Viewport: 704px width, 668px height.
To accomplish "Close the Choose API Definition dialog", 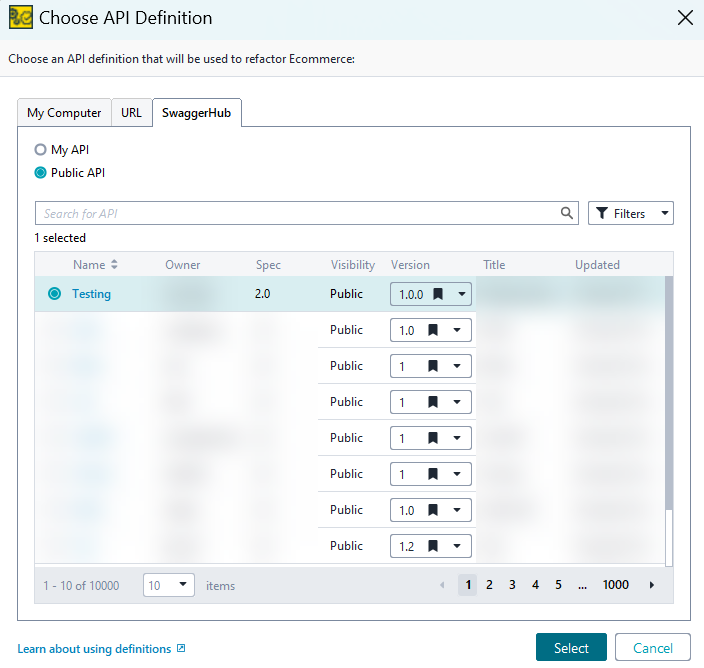I will coord(685,18).
